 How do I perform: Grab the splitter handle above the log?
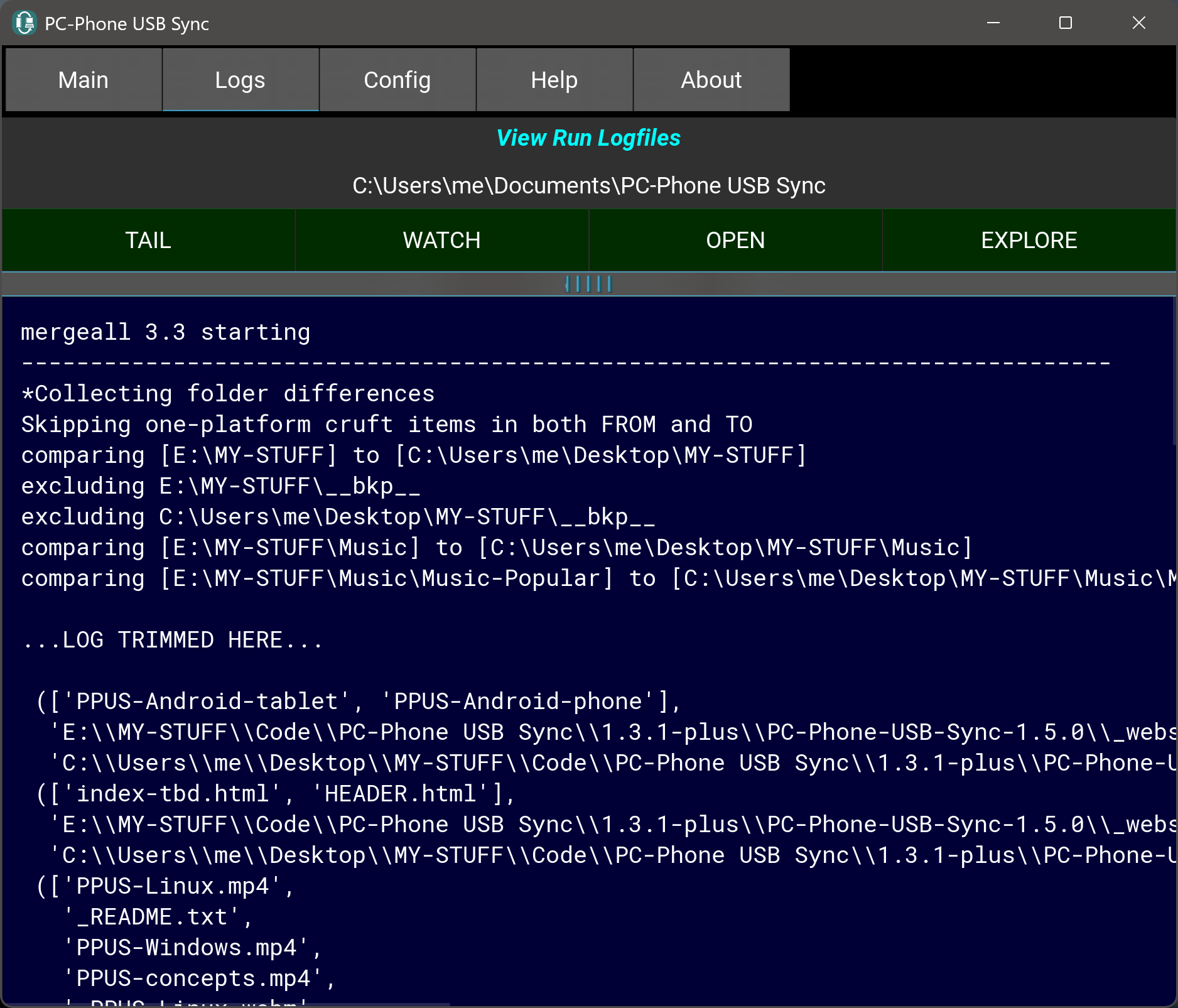click(x=588, y=284)
